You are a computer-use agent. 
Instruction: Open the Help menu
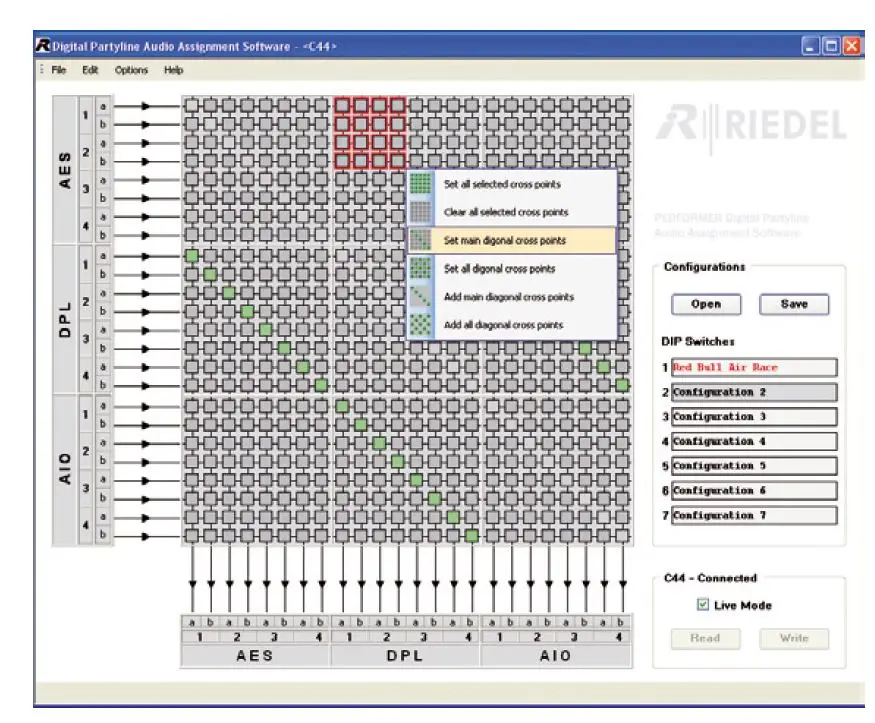(x=174, y=70)
